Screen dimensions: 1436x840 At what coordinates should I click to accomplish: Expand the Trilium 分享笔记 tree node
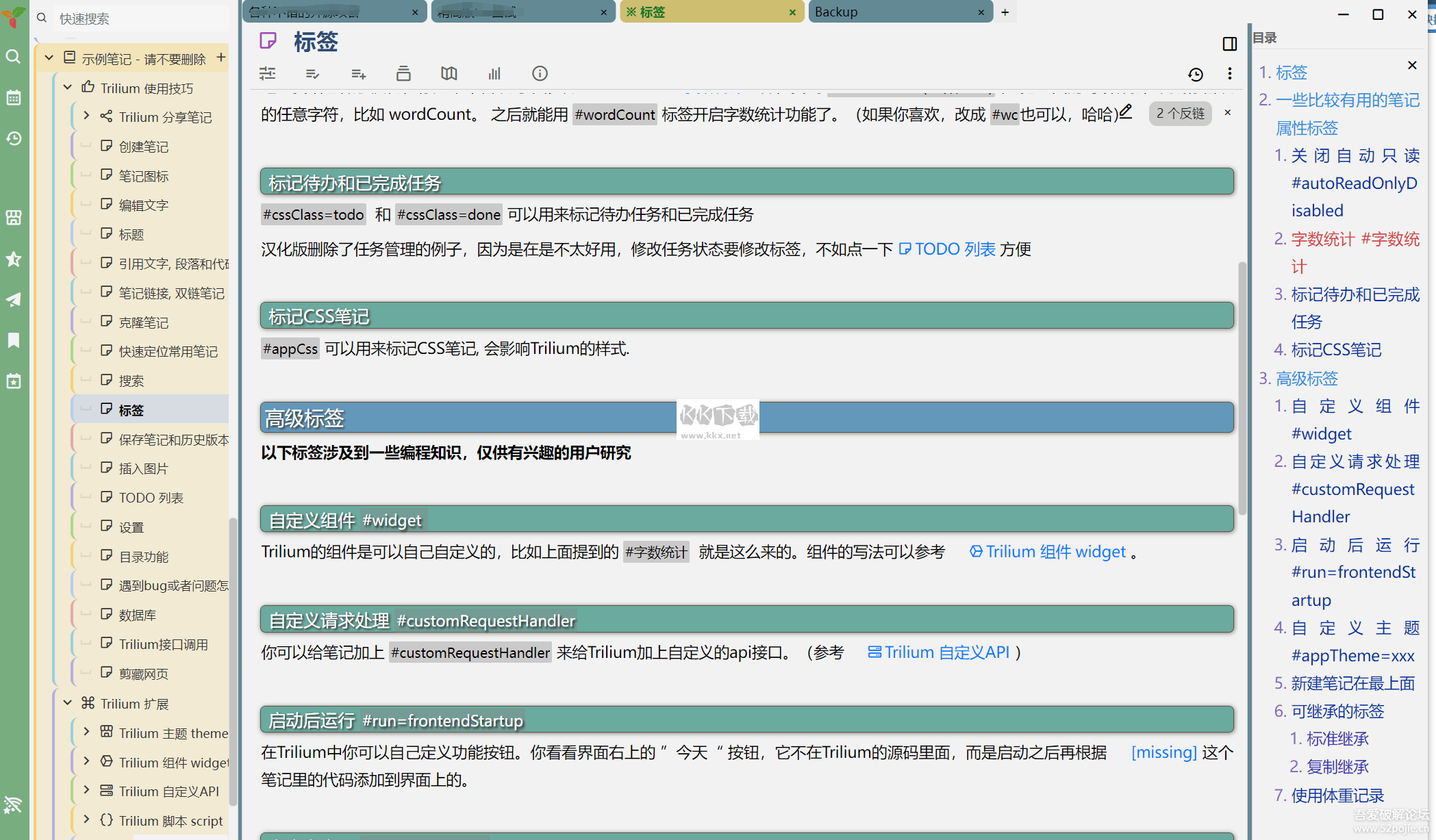click(x=86, y=116)
